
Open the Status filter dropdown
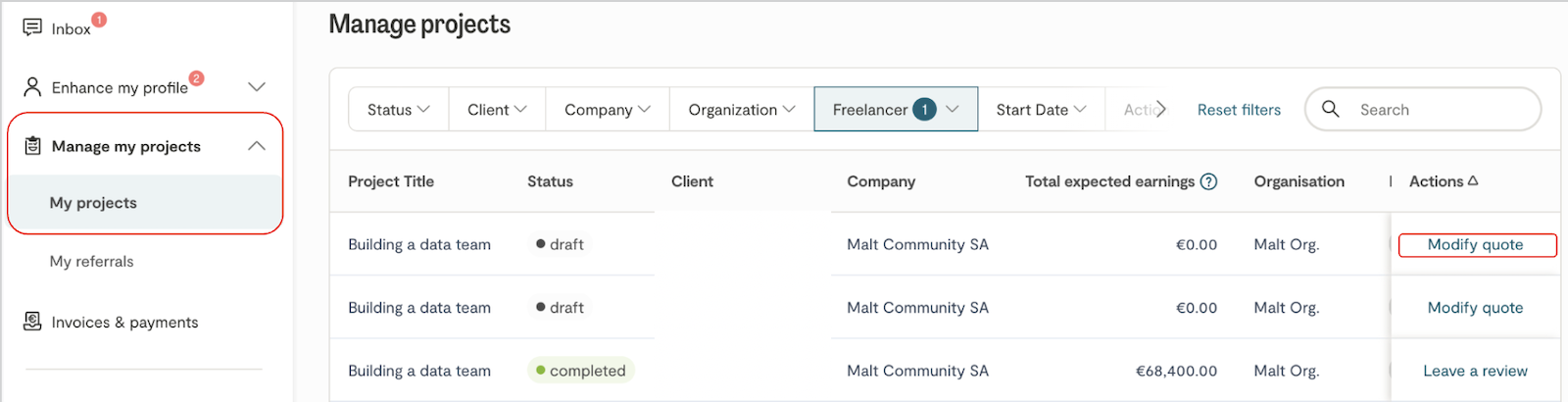[398, 110]
